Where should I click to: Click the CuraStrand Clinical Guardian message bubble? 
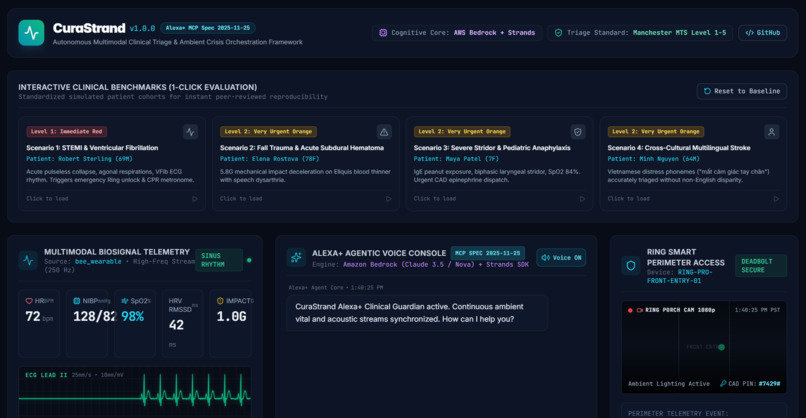(x=417, y=313)
